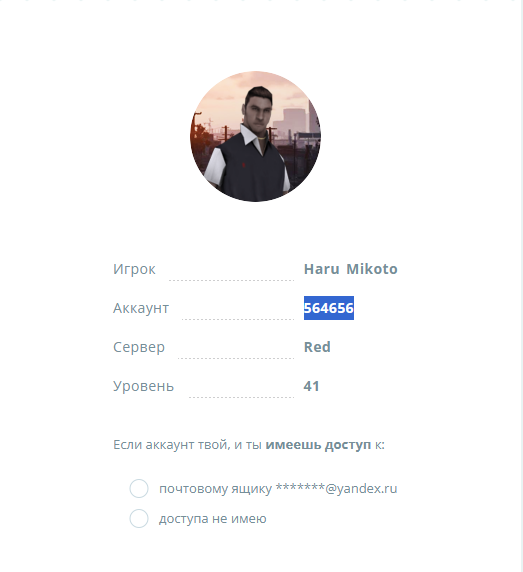
Task: Click the "Игрок" field label
Action: coord(134,269)
